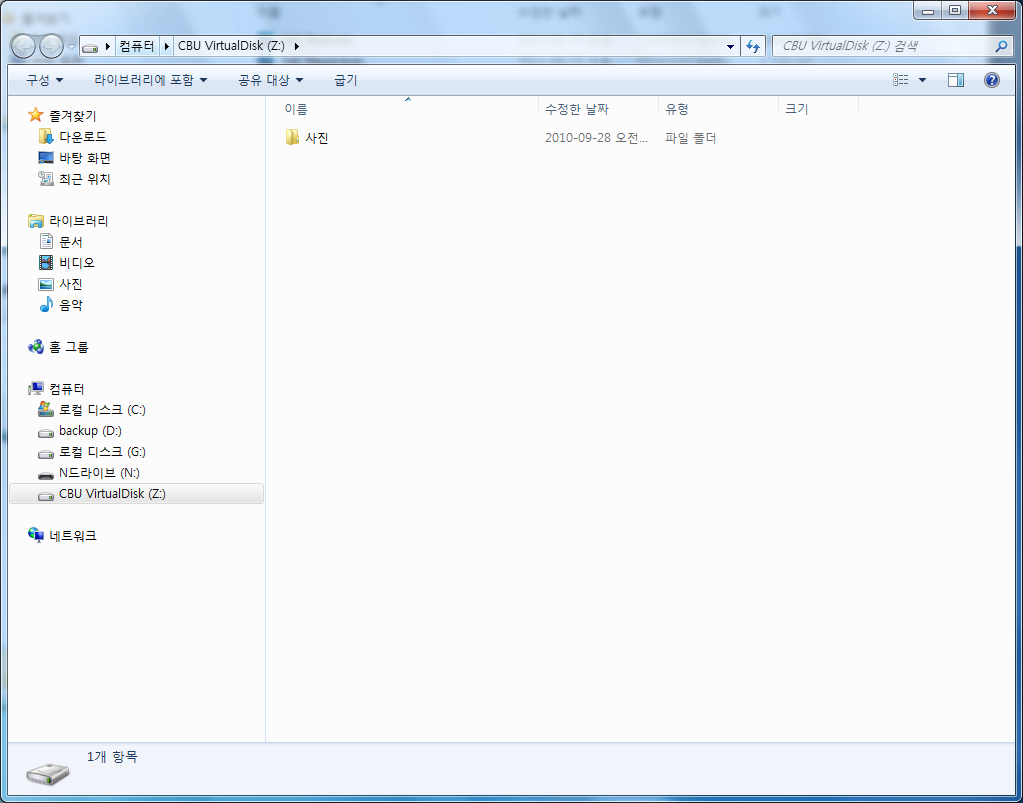Viewport: 1023px width, 803px height.
Task: Click the drive icon in details pane
Action: coord(48,773)
